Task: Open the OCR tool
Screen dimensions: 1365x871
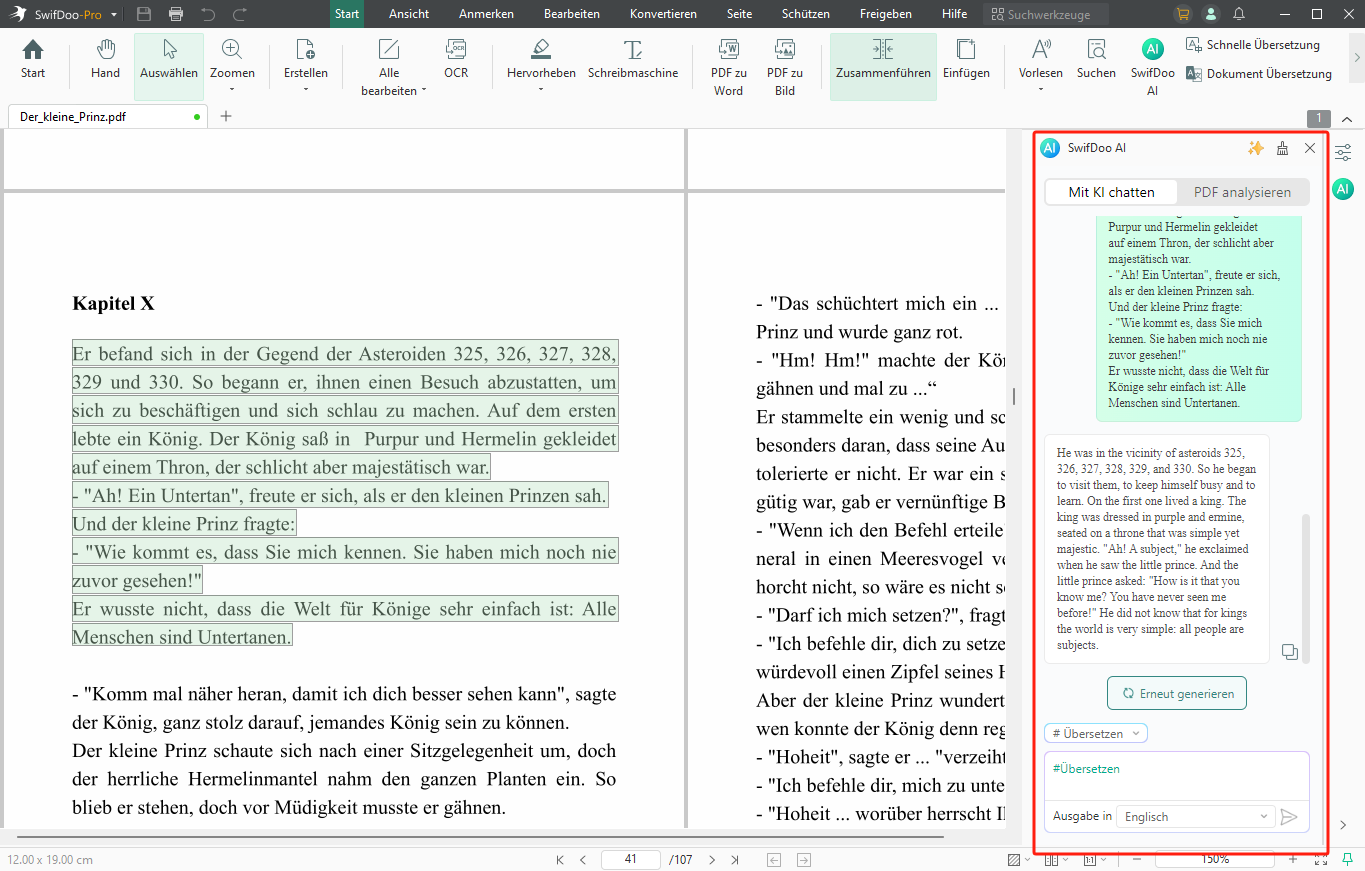Action: tap(456, 60)
